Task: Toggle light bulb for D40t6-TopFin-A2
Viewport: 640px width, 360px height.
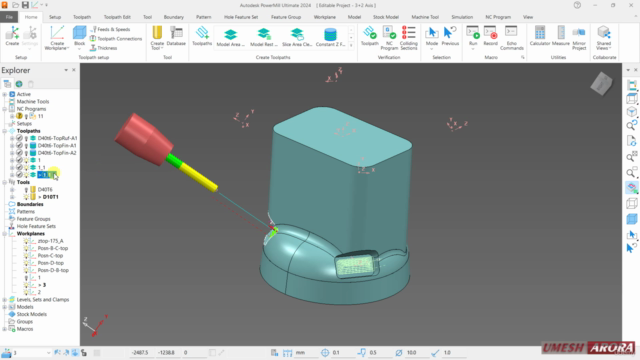Action: [26, 153]
